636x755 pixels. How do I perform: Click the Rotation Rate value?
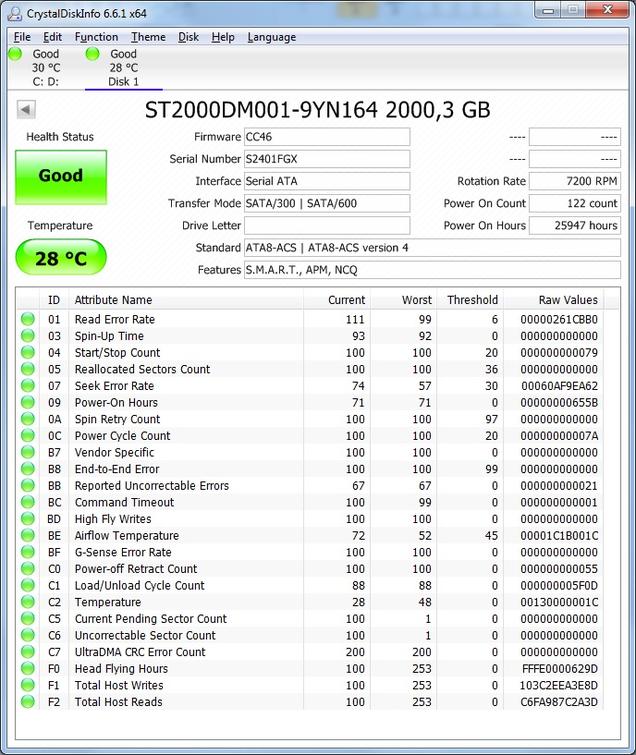click(x=575, y=181)
